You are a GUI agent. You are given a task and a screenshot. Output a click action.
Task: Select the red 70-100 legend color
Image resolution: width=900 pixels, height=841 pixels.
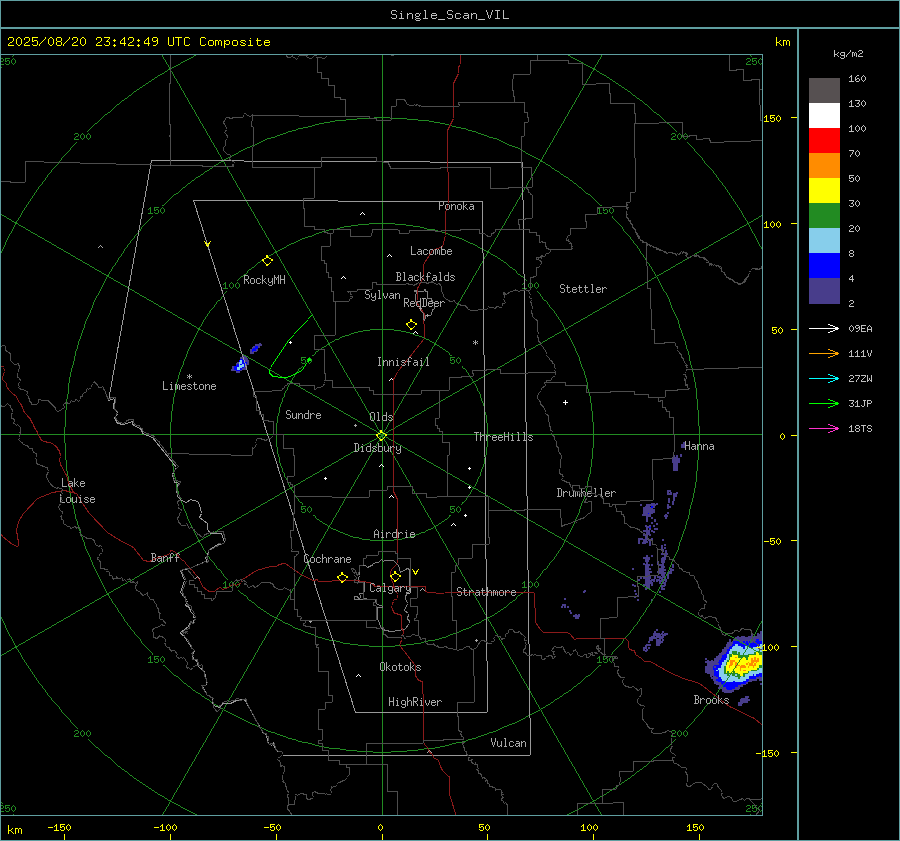[824, 141]
